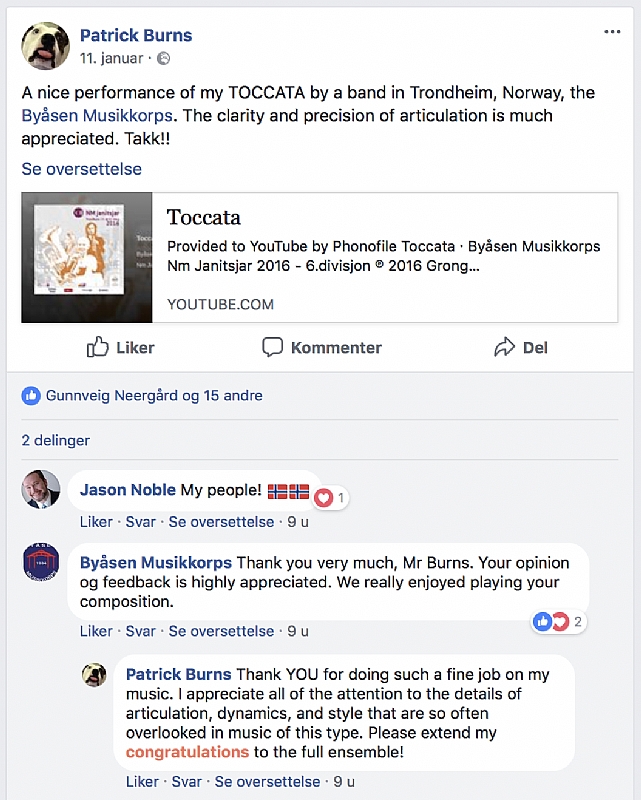Click the thumbs-up Liker icon under the post
The width and height of the screenshot is (641, 800).
coord(97,347)
